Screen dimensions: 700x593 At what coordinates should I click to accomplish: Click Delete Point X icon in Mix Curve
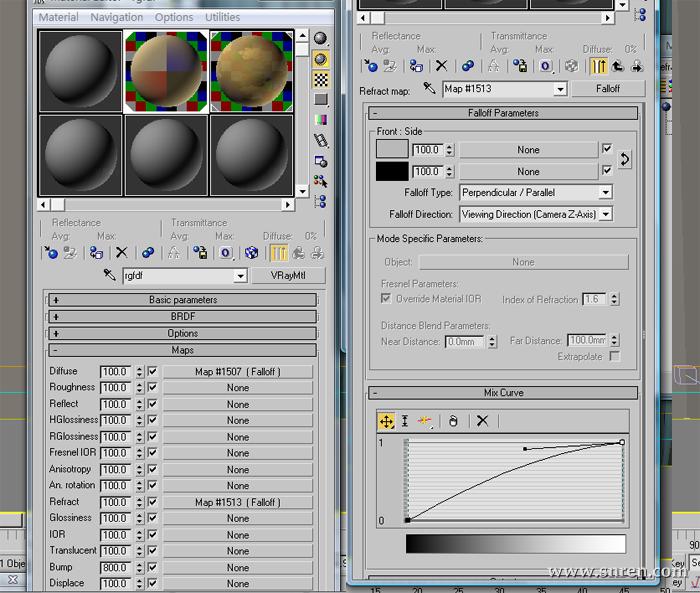click(x=482, y=421)
